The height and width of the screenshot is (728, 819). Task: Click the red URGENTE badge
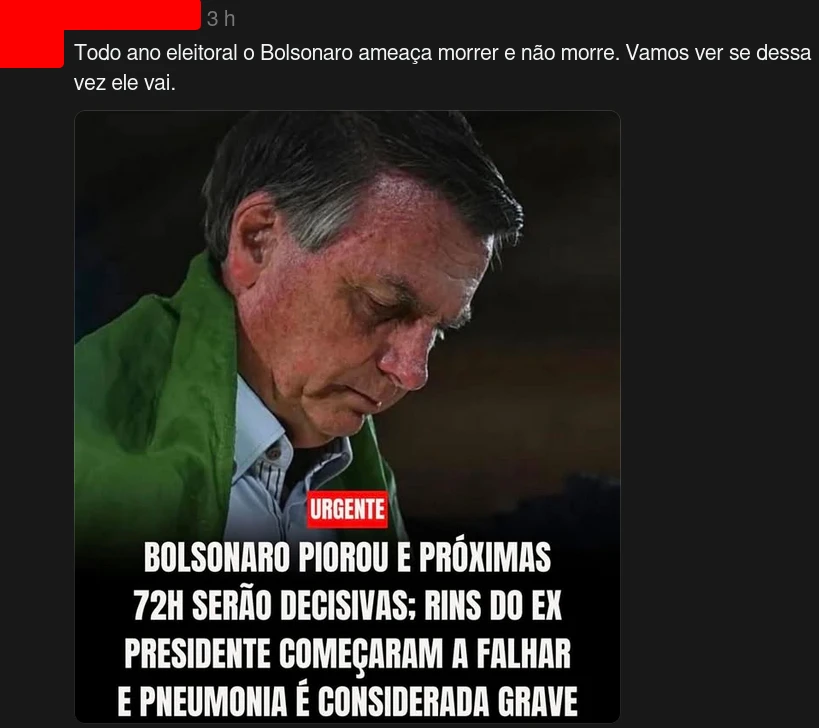347,509
